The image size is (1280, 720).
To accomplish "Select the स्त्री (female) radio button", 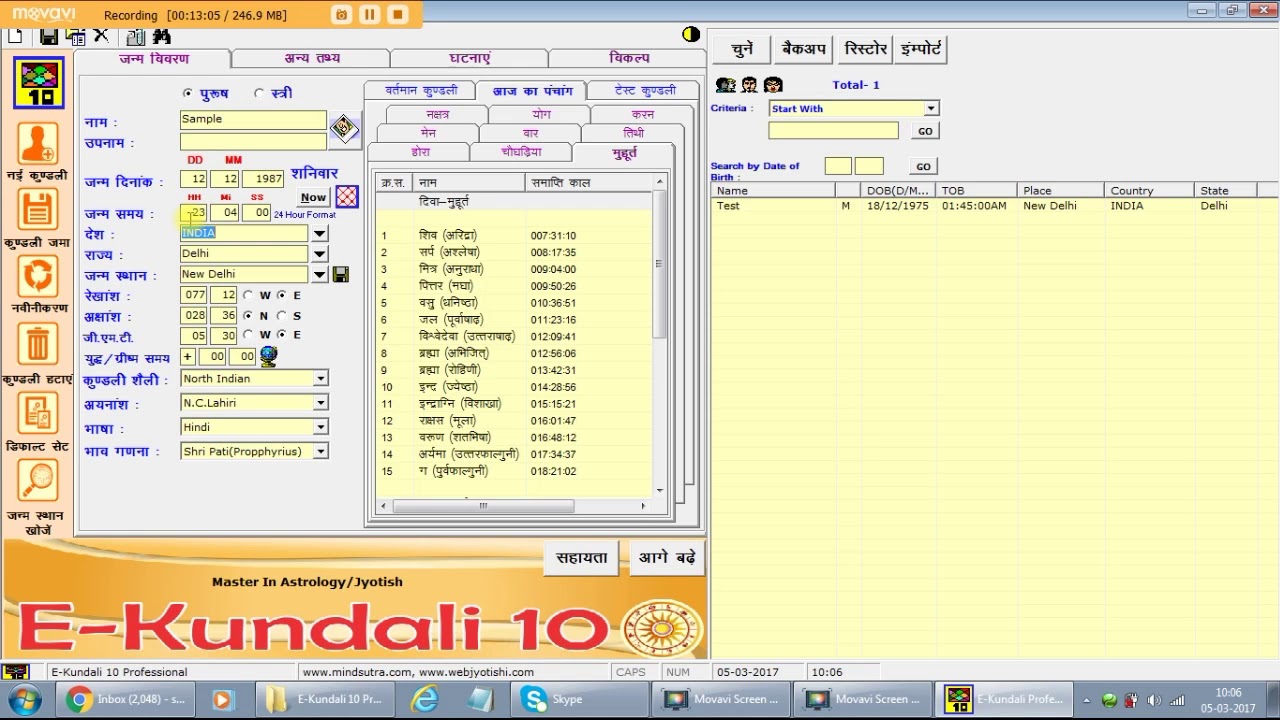I will [259, 93].
